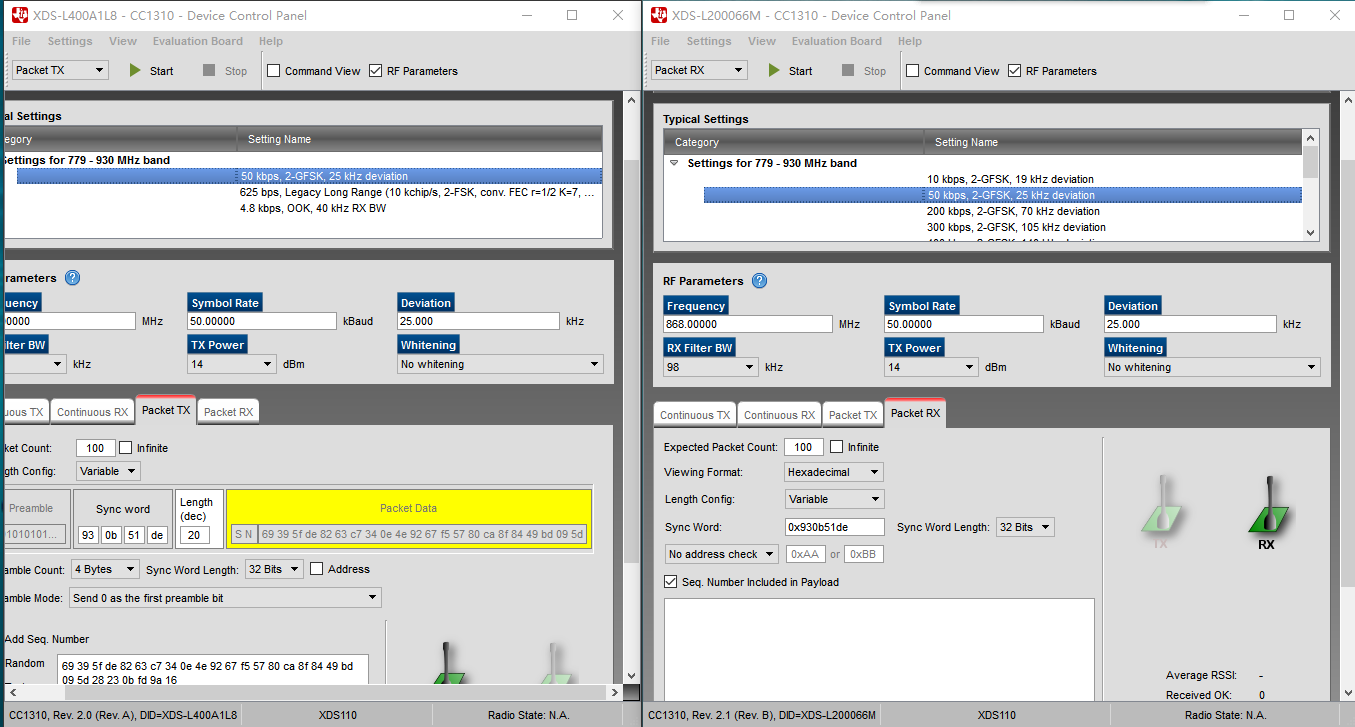Click Stop in the XDS-L200066M toolbar
The height and width of the screenshot is (727, 1355).
pyautogui.click(x=864, y=71)
